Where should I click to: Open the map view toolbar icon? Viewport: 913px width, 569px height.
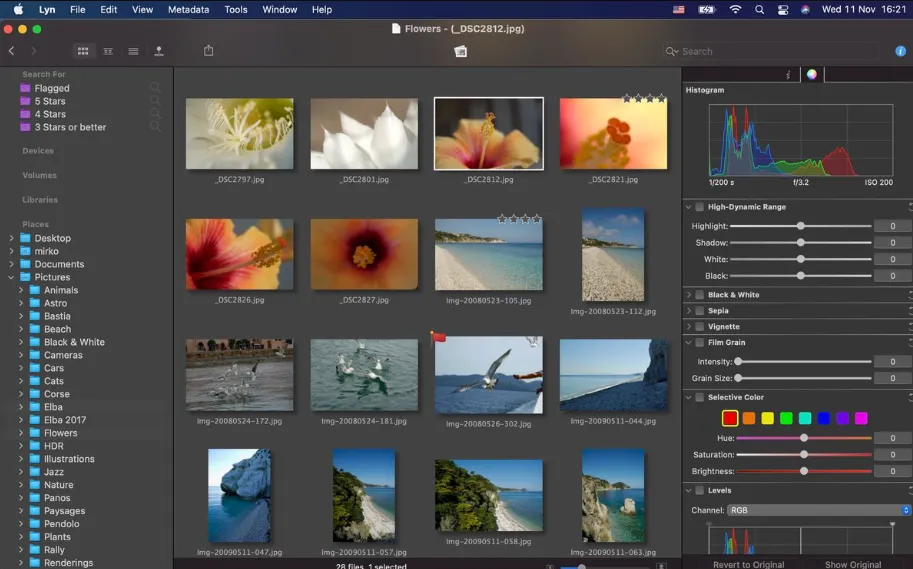click(x=158, y=51)
